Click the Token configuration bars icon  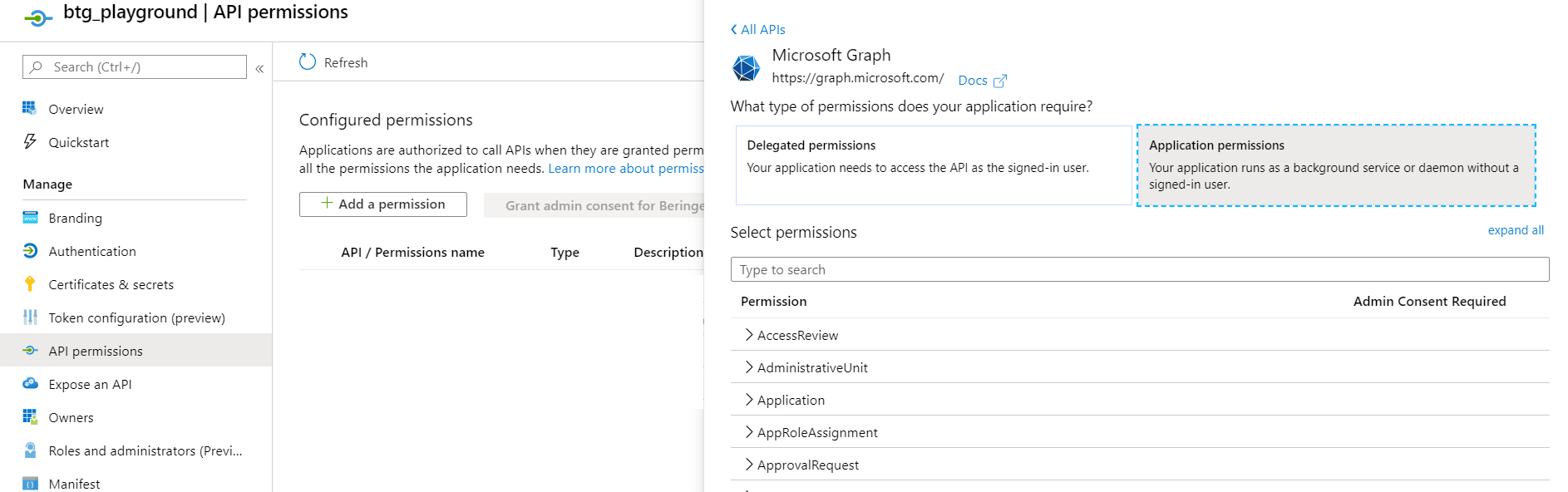tap(30, 317)
